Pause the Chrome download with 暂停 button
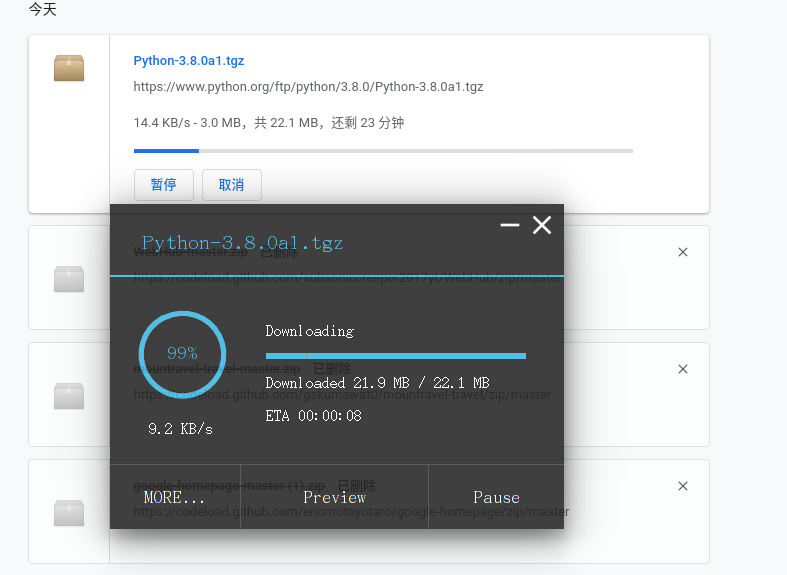787x575 pixels. 164,185
